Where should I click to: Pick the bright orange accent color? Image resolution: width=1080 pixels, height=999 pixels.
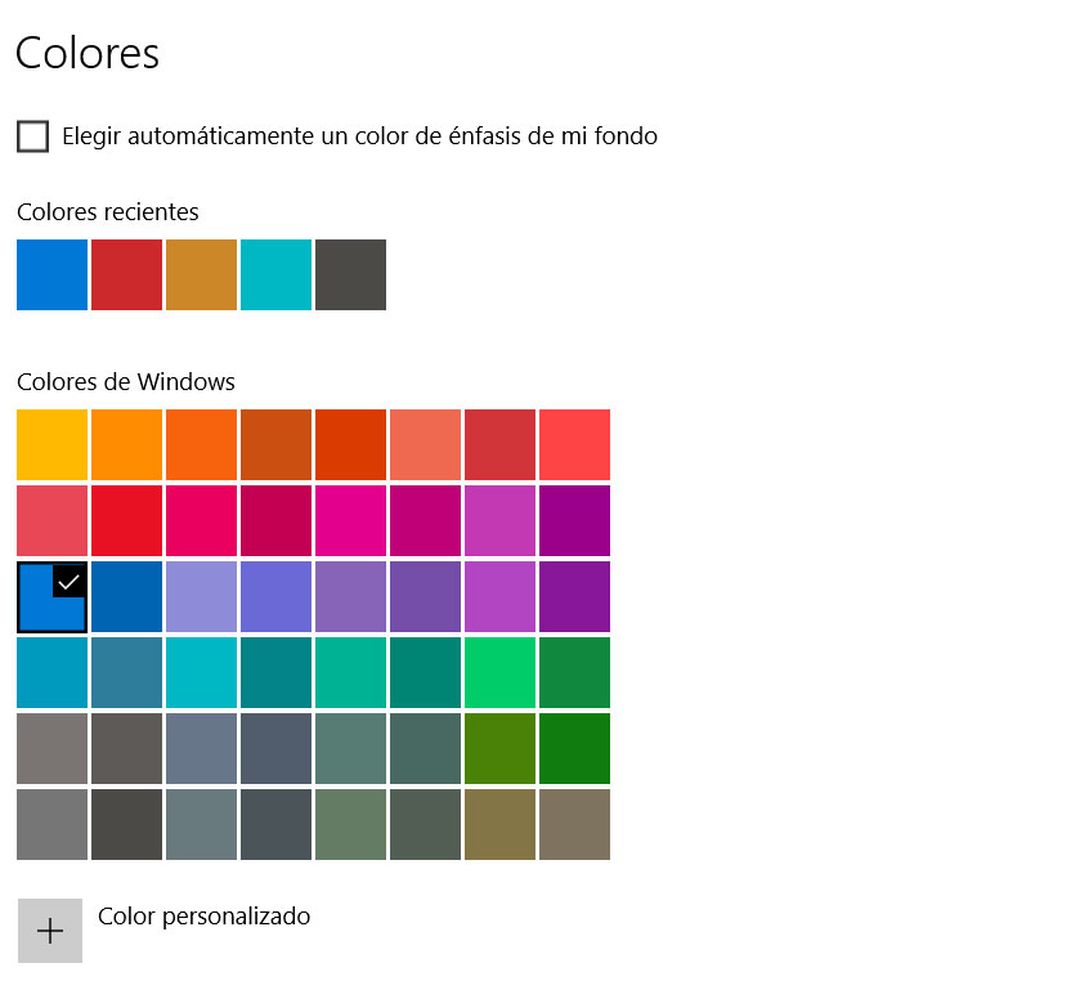(x=126, y=444)
